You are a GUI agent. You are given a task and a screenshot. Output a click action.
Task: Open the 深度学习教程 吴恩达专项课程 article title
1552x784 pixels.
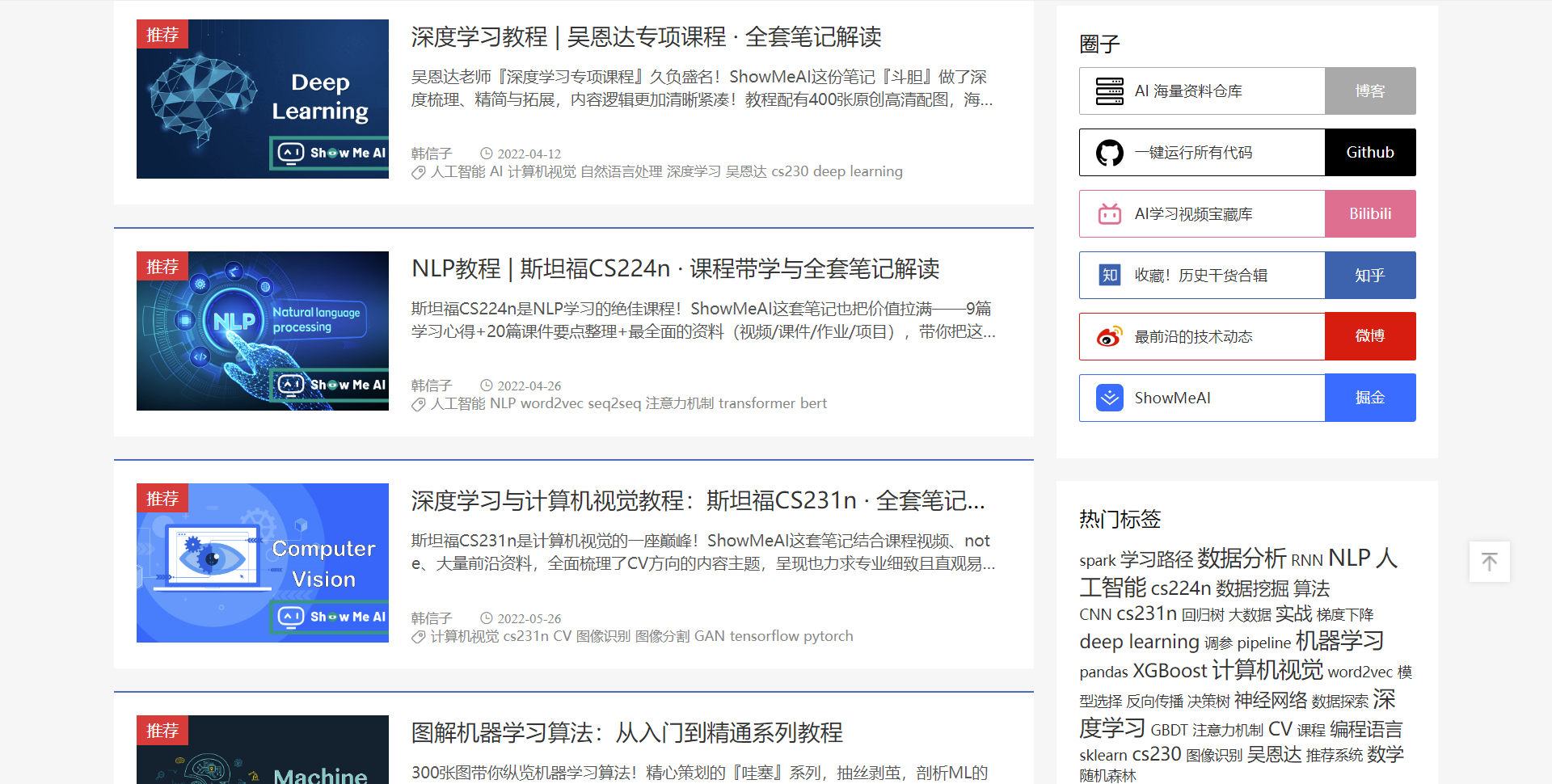pos(646,37)
